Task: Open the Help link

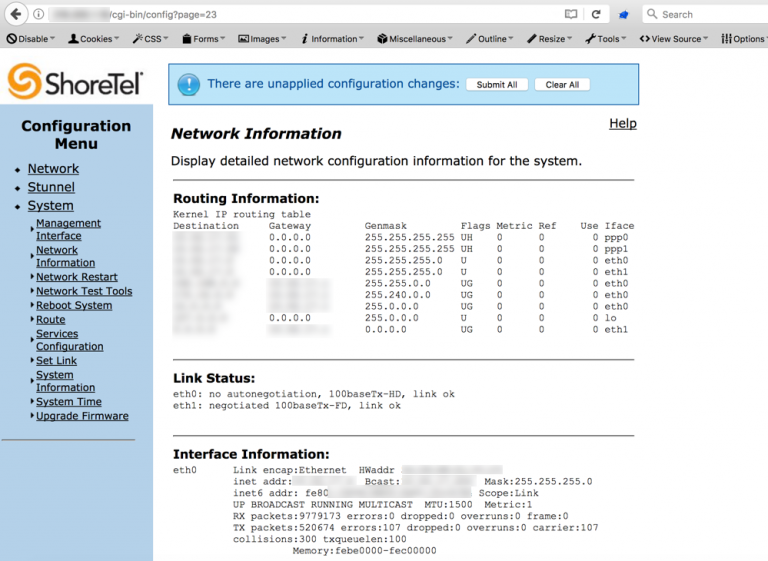Action: [622, 123]
